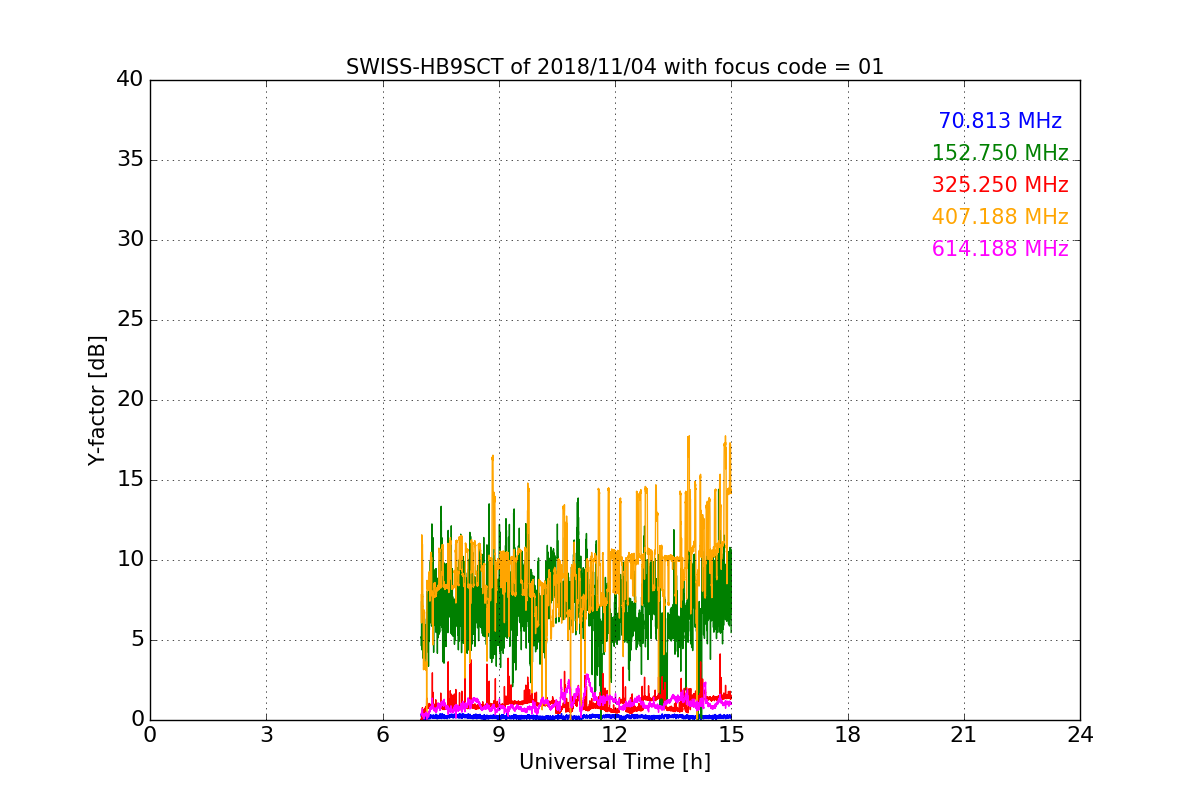Click the y-axis tick label 5
Image resolution: width=1200 pixels, height=800 pixels.
pyautogui.click(x=137, y=640)
